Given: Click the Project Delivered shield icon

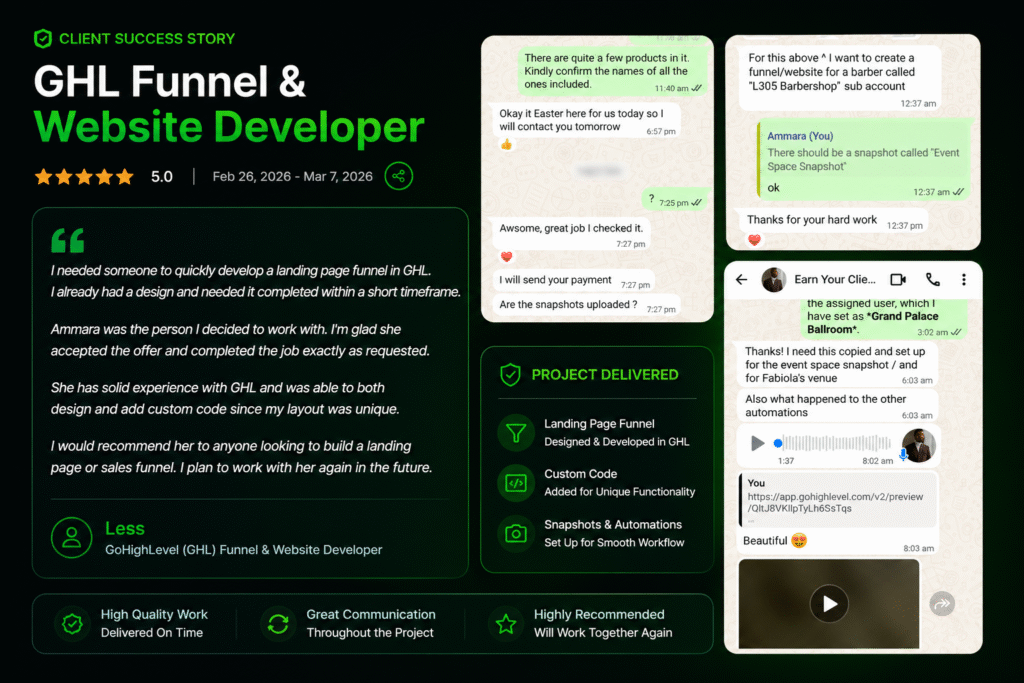Looking at the screenshot, I should (x=510, y=375).
